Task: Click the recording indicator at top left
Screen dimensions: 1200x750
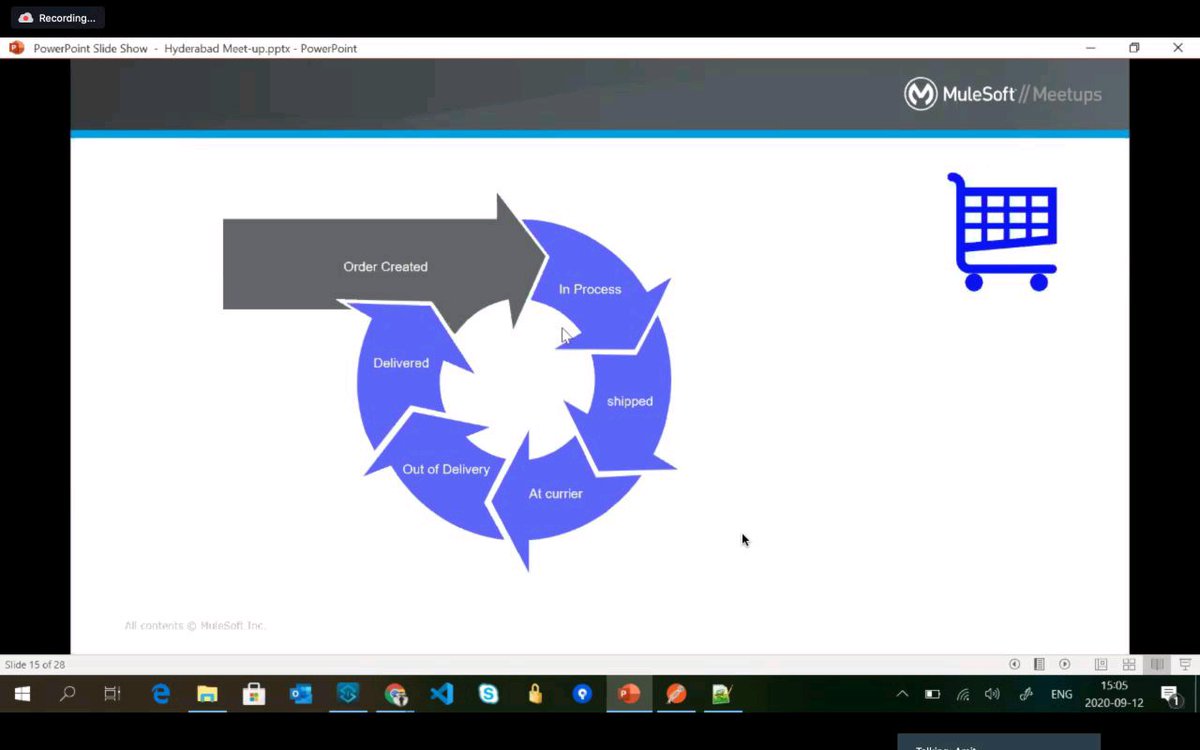Action: [x=58, y=18]
